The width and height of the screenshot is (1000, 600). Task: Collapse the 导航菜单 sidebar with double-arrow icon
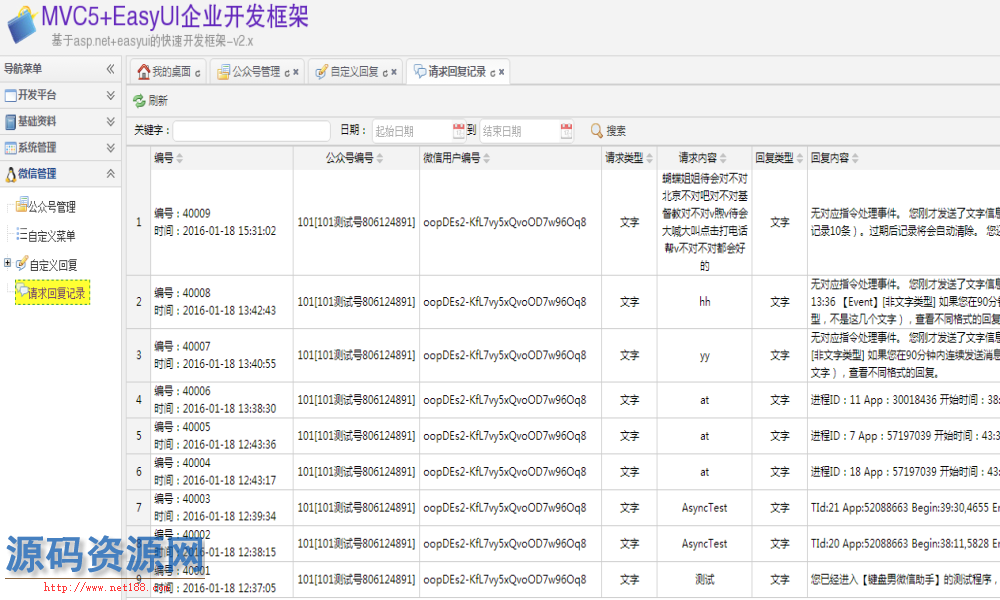[x=111, y=69]
